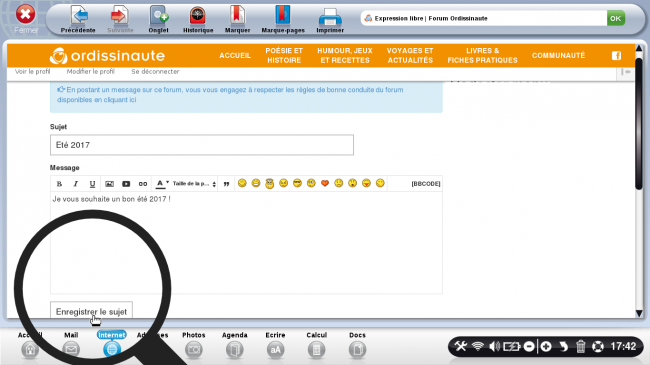This screenshot has height=365, width=650.
Task: Add the red heart emoticon
Action: point(325,183)
